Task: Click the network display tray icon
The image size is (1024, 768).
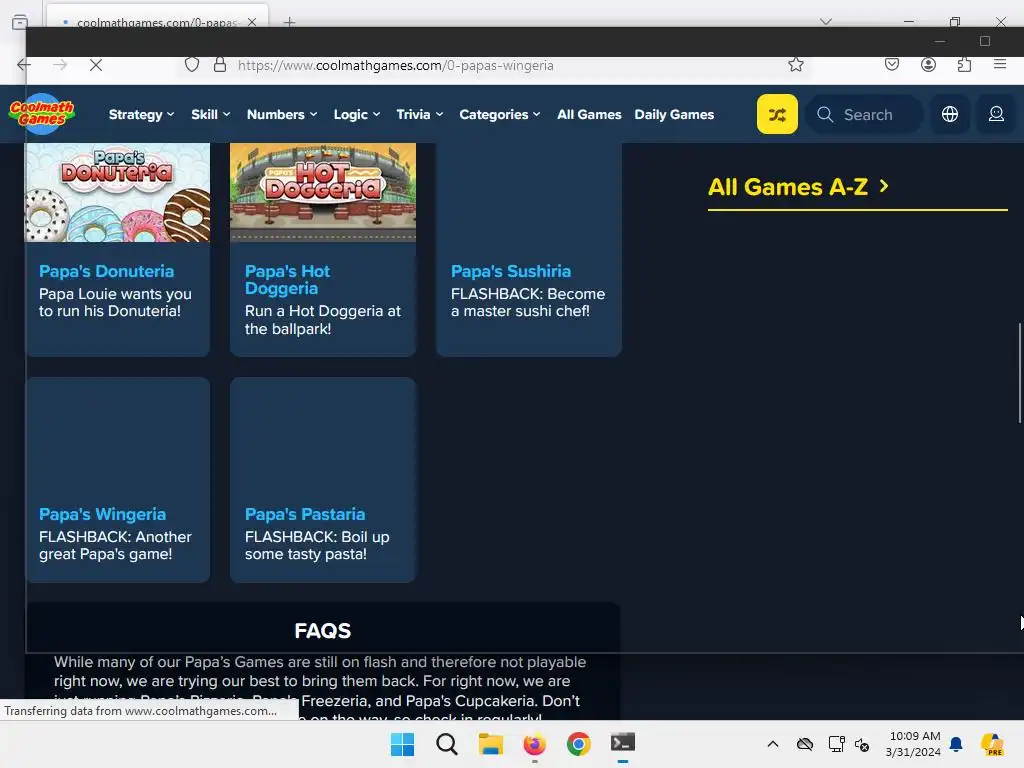Action: [x=836, y=744]
